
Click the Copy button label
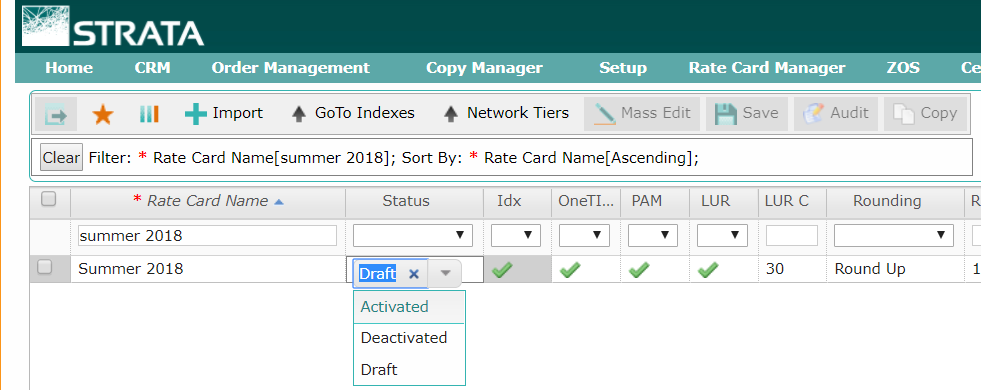pos(938,113)
